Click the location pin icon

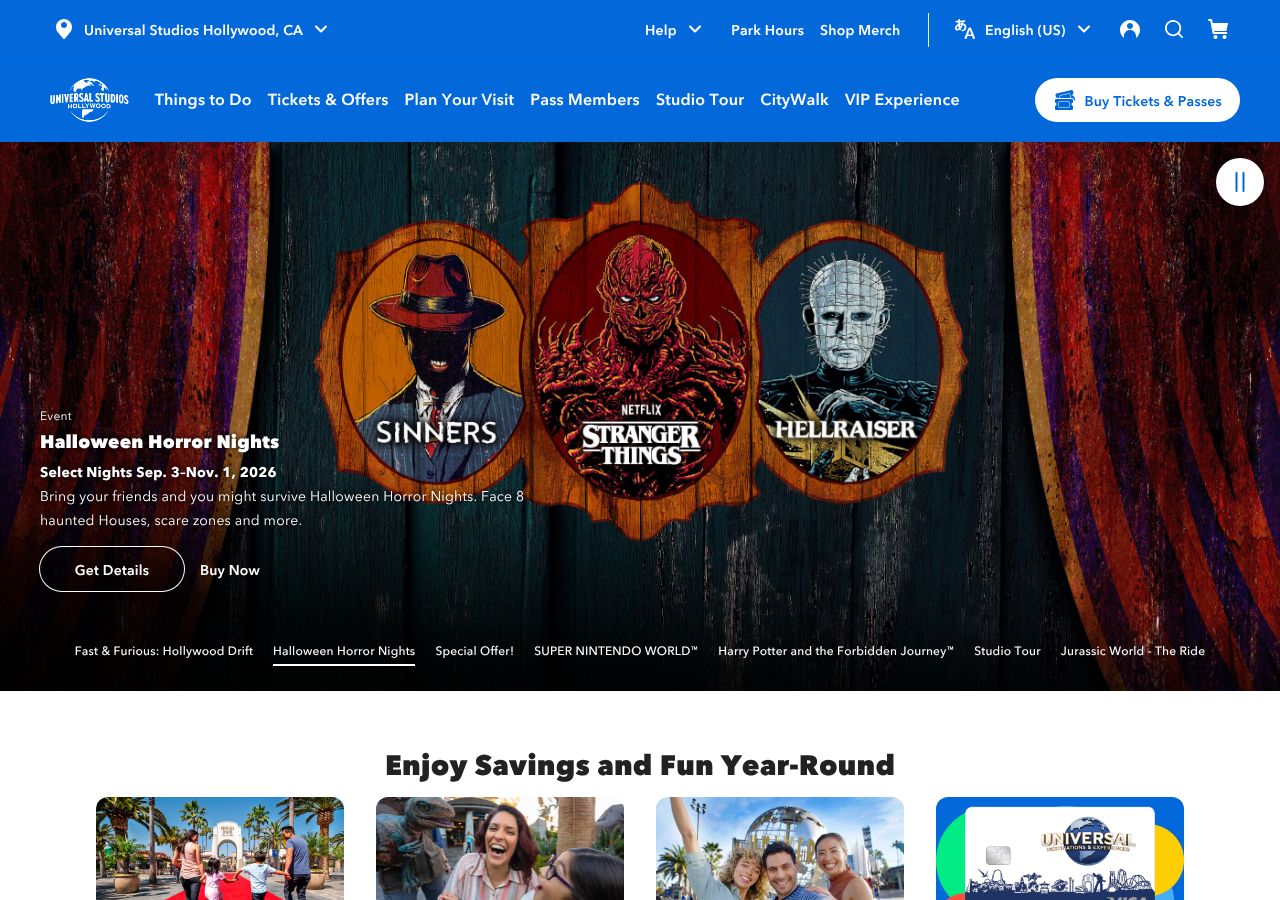click(64, 29)
